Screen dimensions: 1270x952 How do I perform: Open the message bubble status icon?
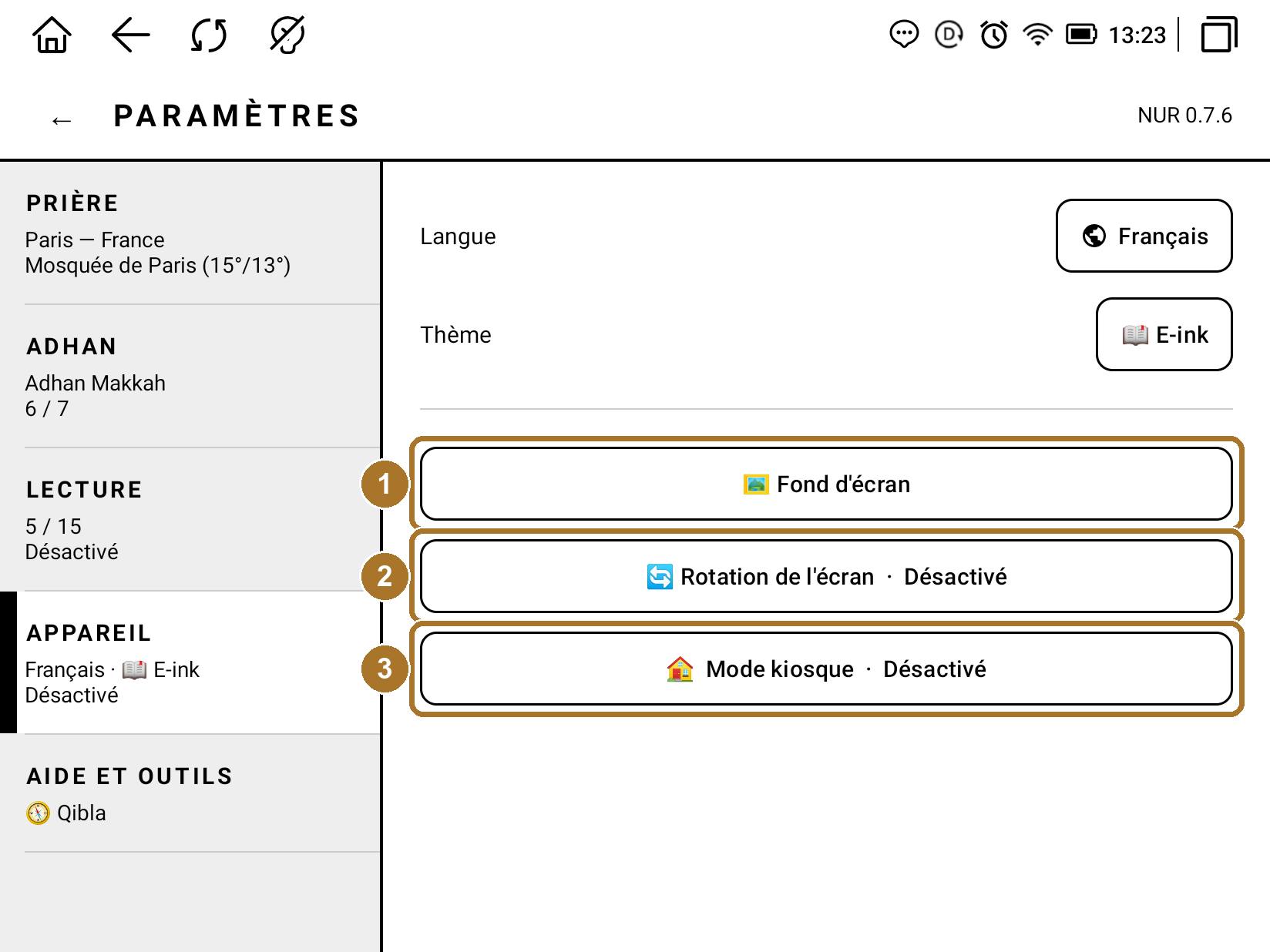pyautogui.click(x=904, y=35)
